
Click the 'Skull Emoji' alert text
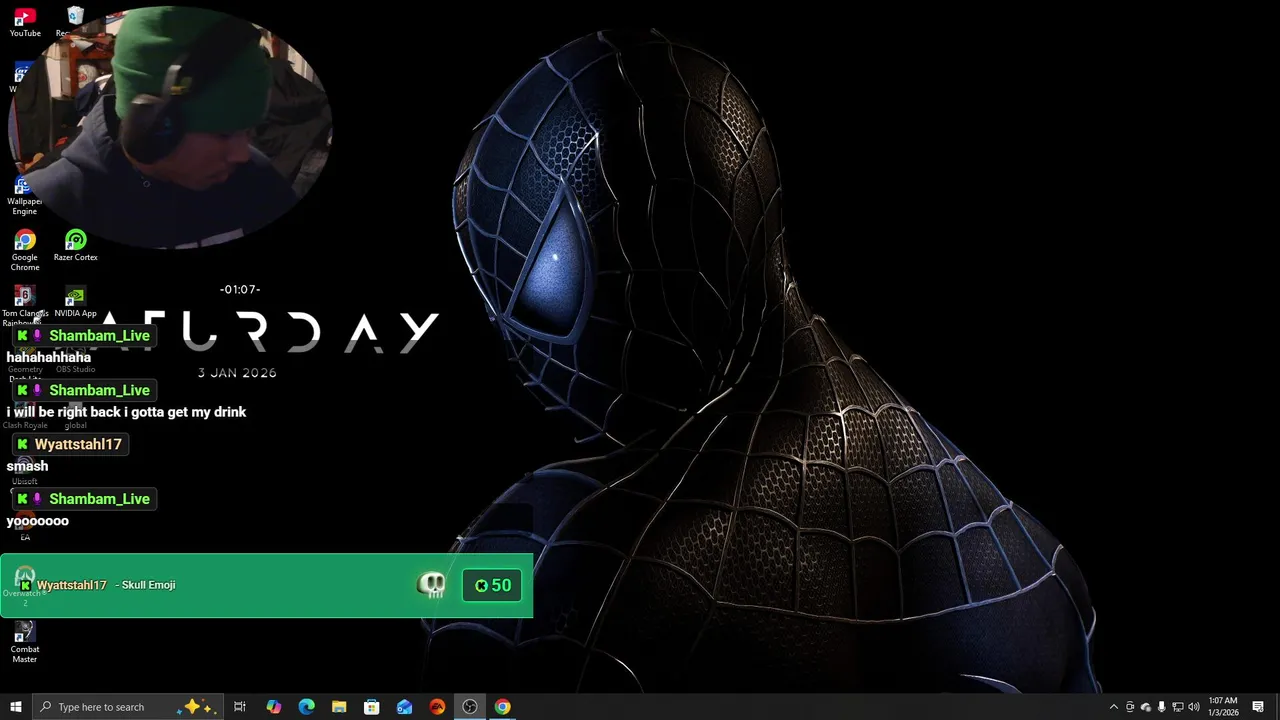[148, 585]
